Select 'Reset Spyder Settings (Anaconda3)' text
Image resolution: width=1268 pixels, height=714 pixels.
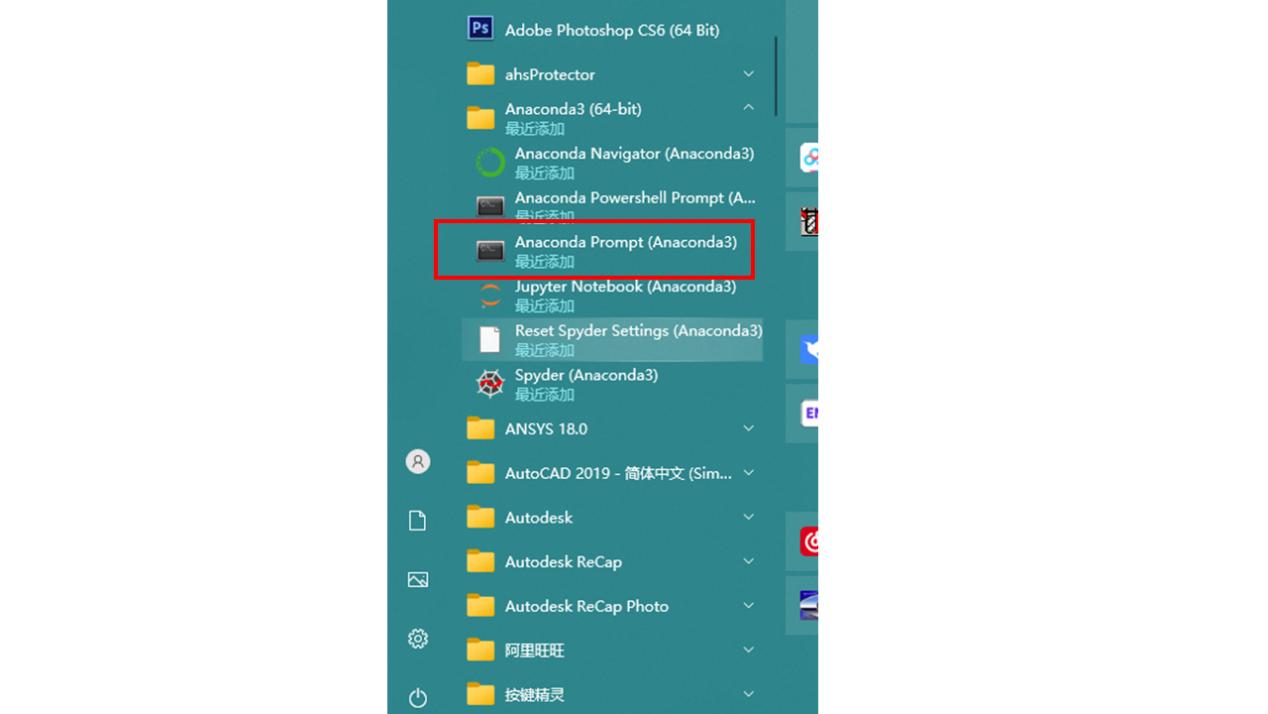[638, 330]
